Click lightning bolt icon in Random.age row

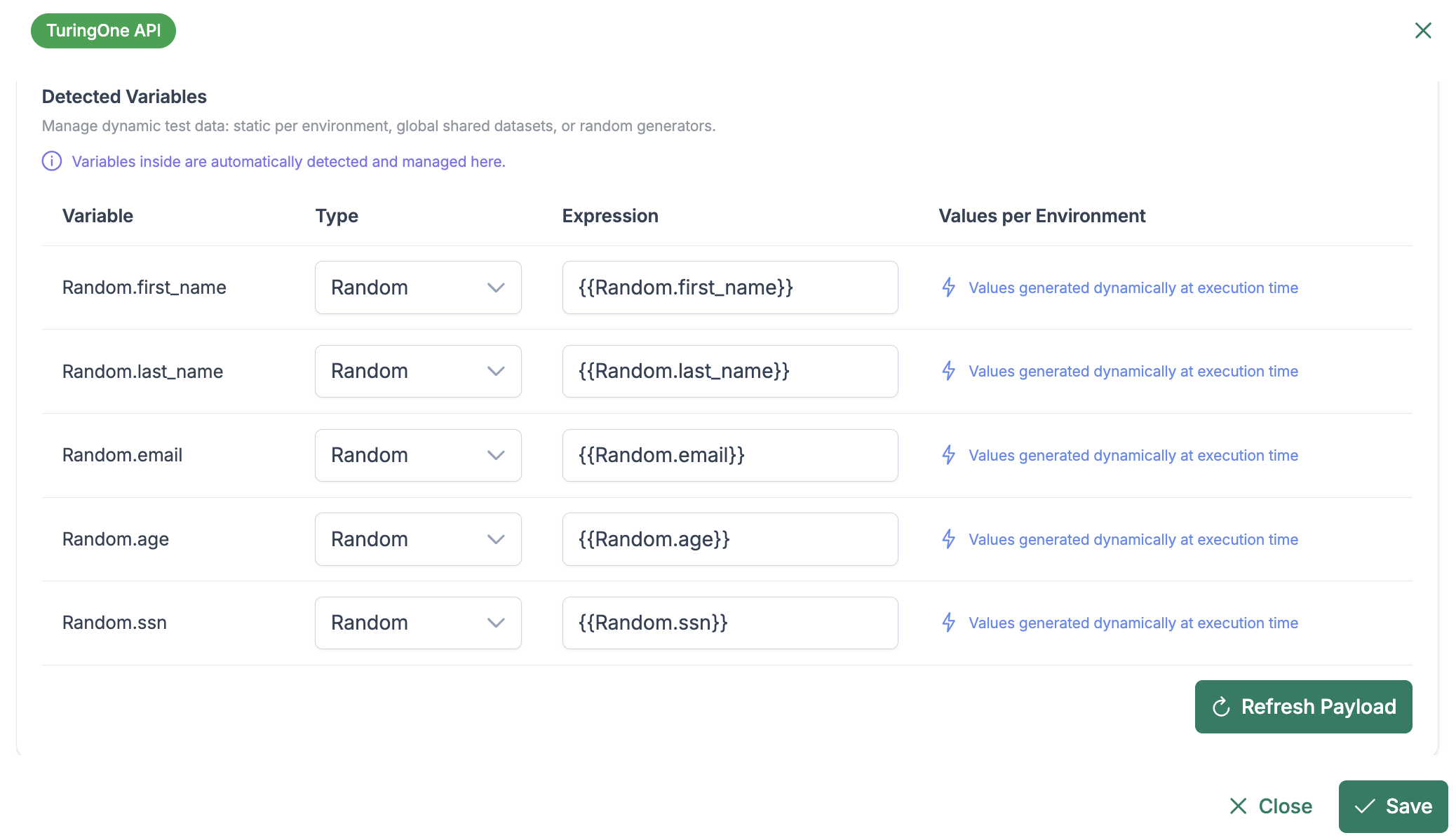948,539
